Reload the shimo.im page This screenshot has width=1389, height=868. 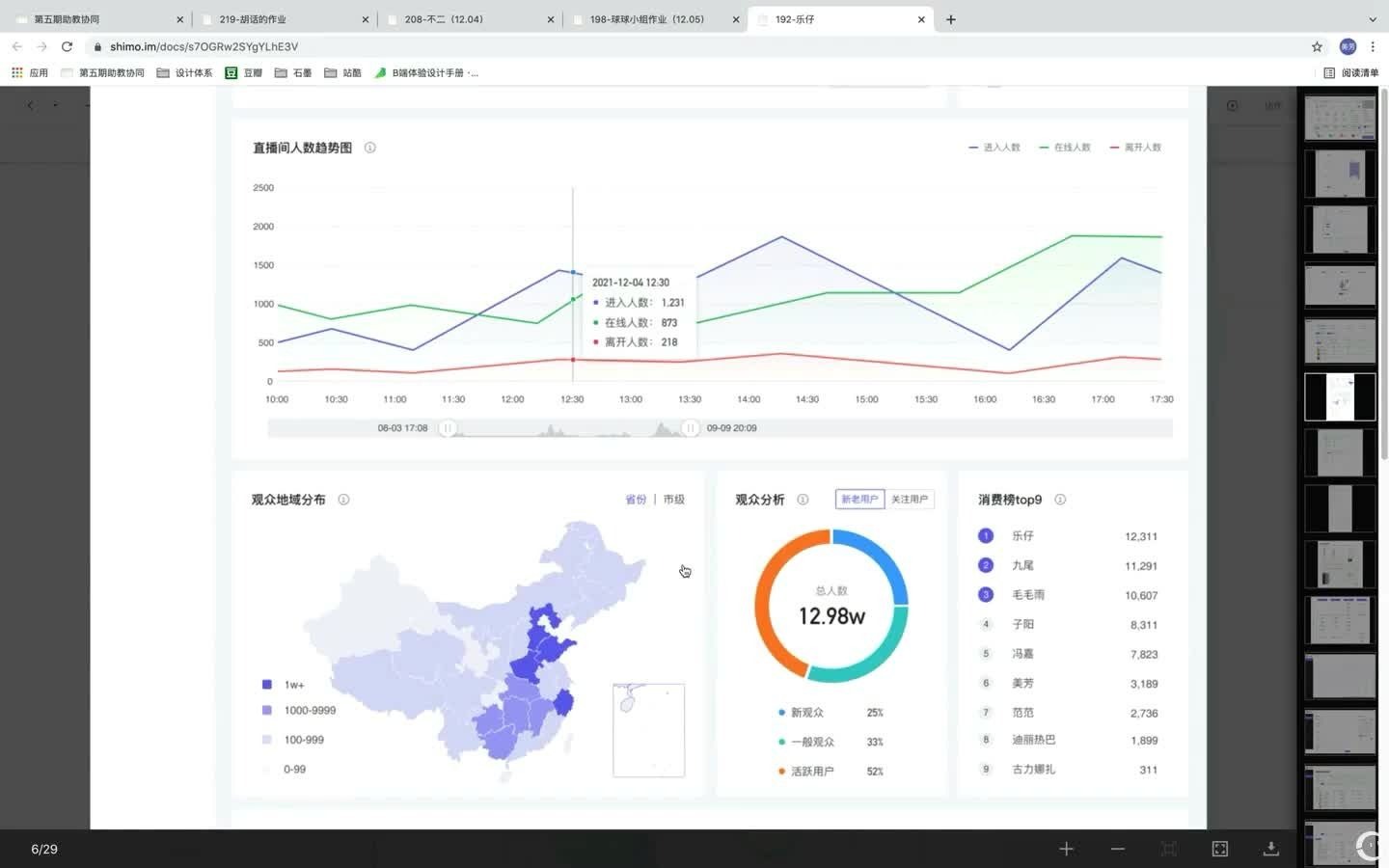tap(67, 46)
